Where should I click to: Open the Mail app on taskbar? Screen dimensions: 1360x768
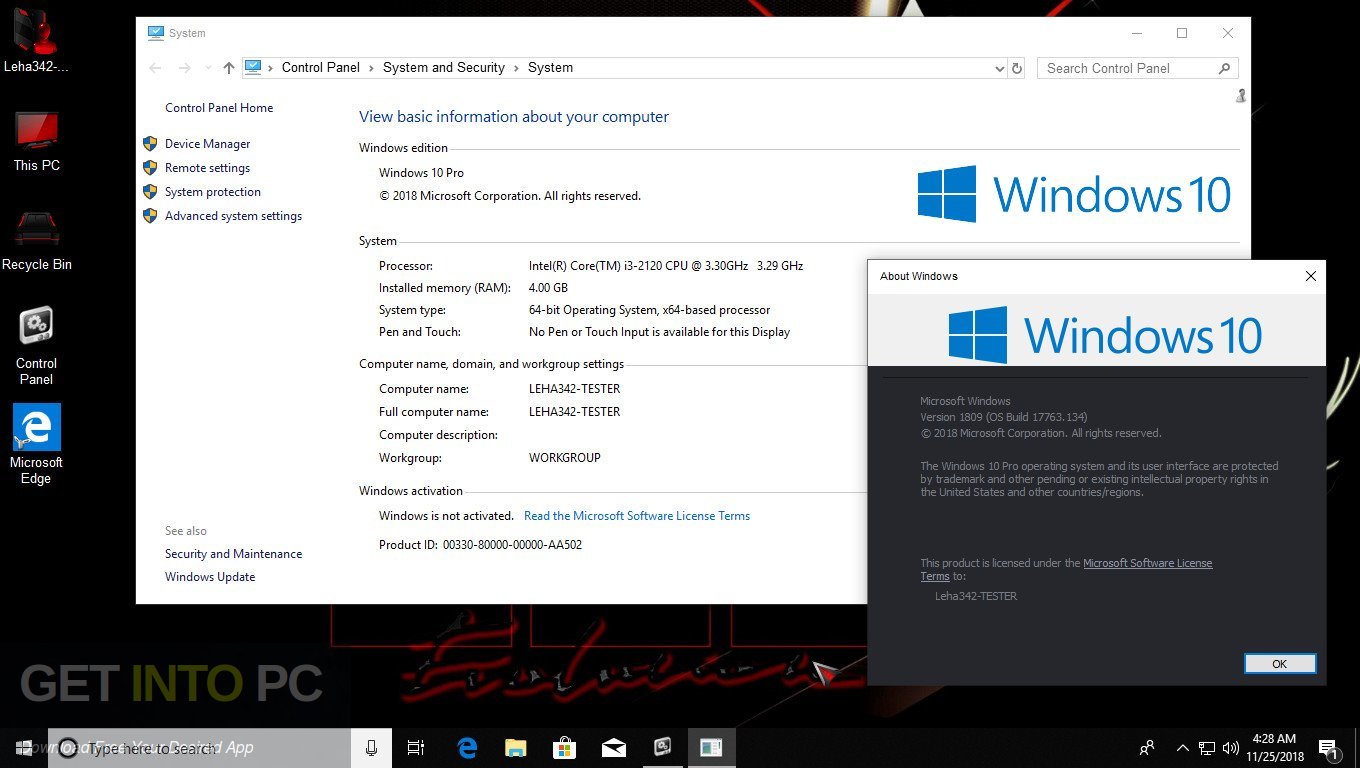pos(613,747)
